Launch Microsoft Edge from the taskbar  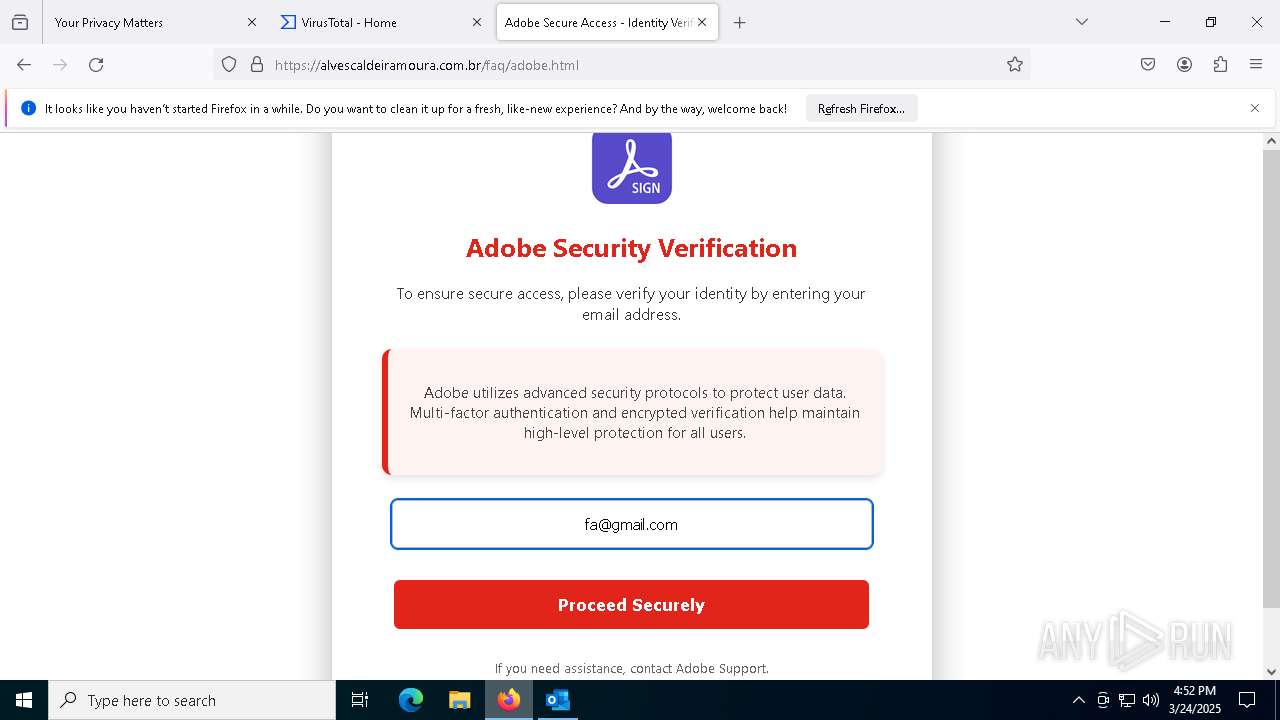tap(411, 700)
